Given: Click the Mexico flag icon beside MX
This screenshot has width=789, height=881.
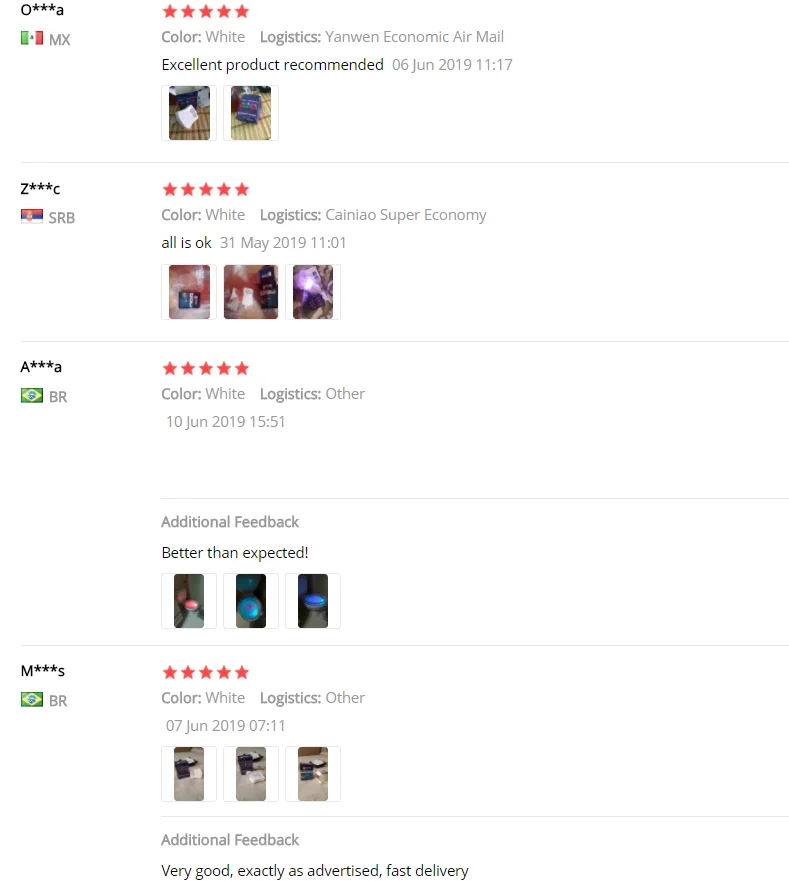Looking at the screenshot, I should (32, 38).
